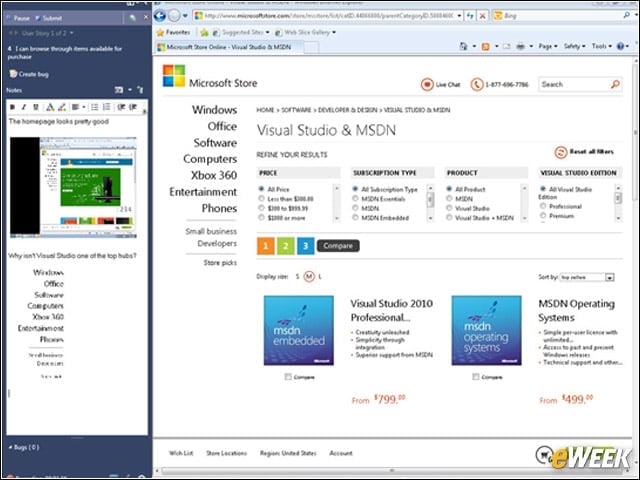Click the SOFTWARE breadcrumb link
Screen dimensions: 640x480
pyautogui.click(x=296, y=110)
